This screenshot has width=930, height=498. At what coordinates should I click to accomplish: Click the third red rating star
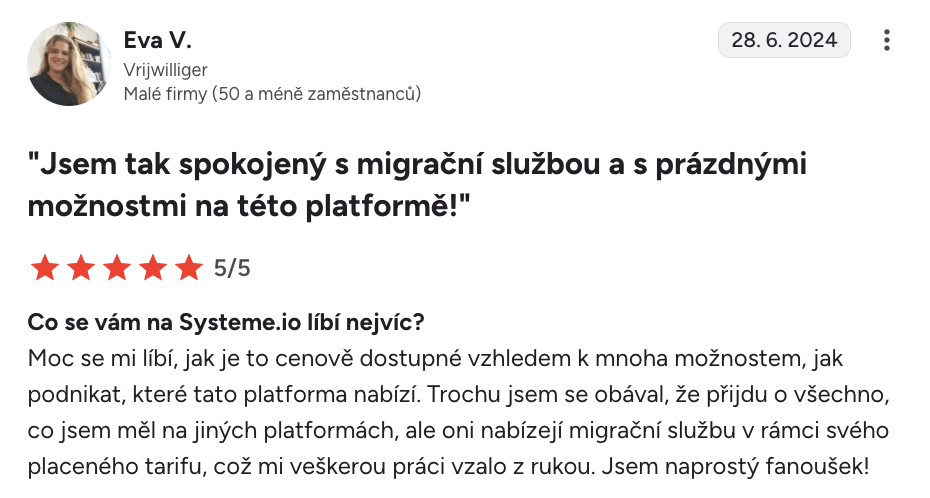pos(117,268)
